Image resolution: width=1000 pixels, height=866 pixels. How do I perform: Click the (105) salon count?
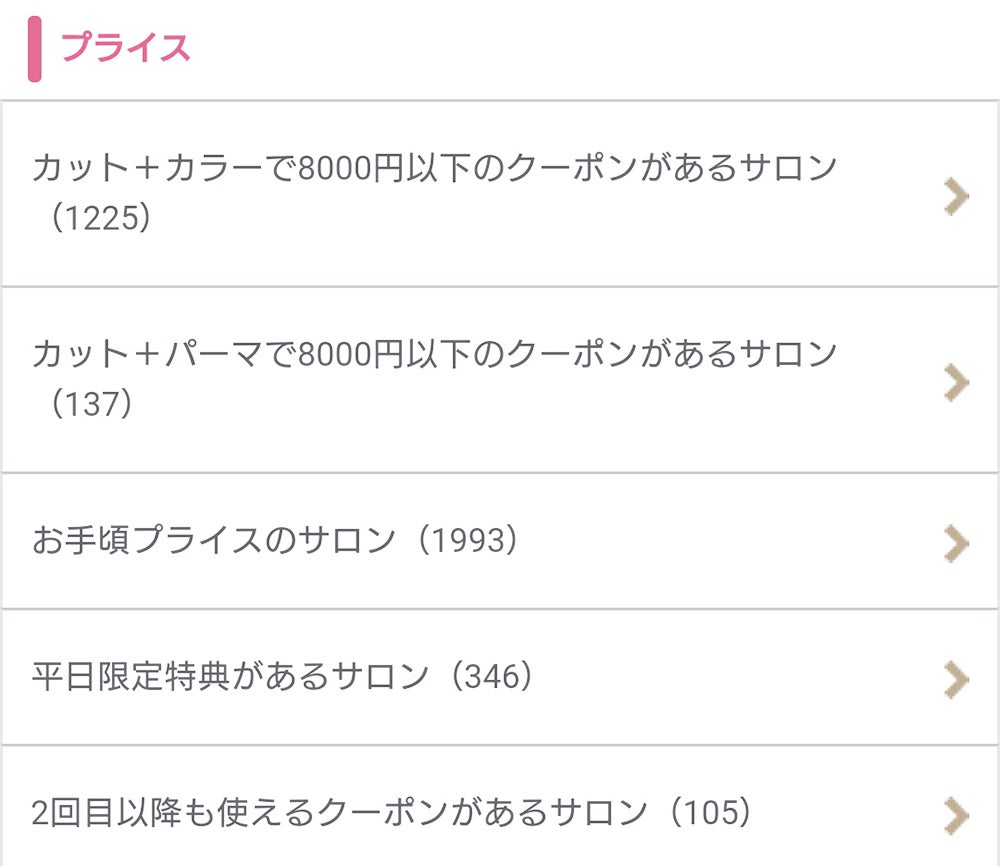711,813
